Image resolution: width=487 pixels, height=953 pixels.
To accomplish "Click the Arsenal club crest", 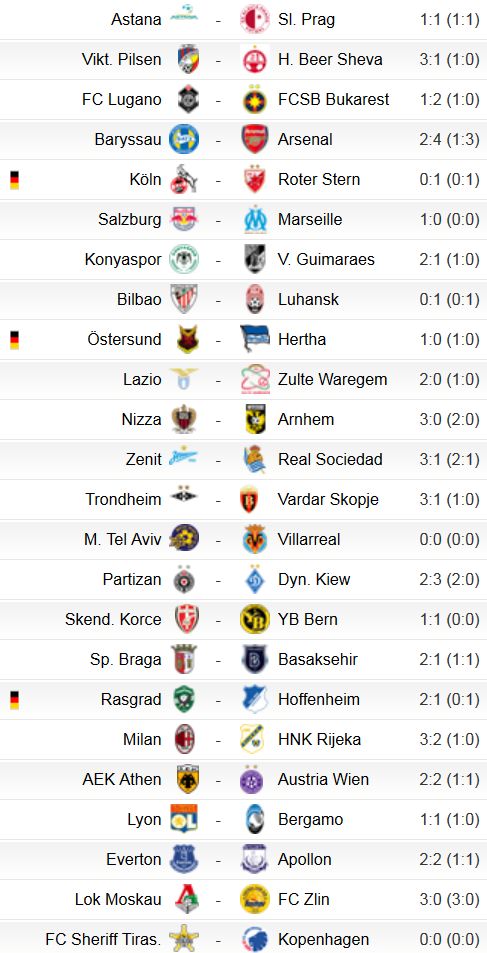I will (x=255, y=139).
